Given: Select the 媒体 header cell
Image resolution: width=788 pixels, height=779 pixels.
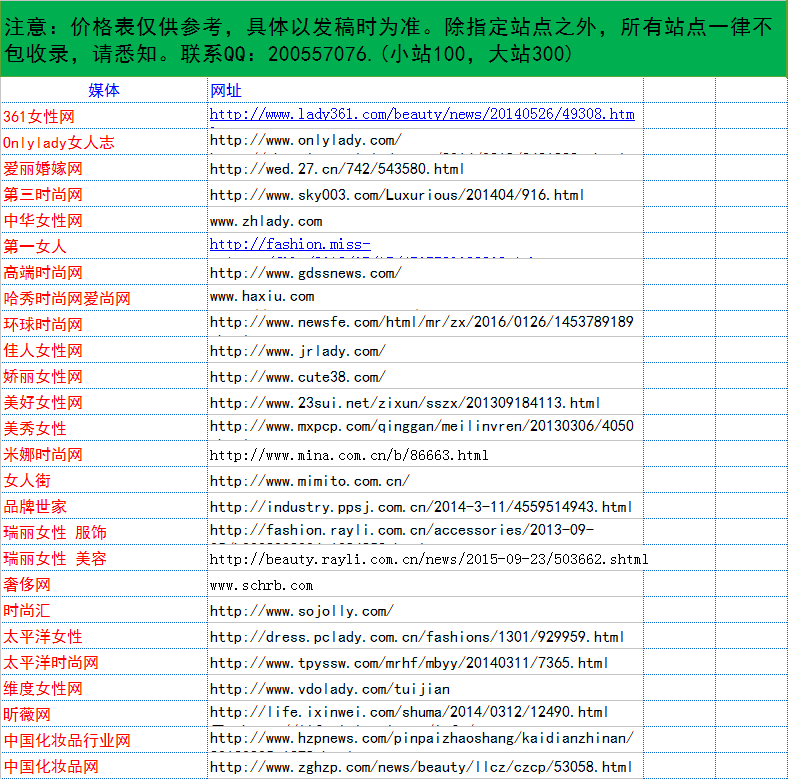Looking at the screenshot, I should 104,90.
